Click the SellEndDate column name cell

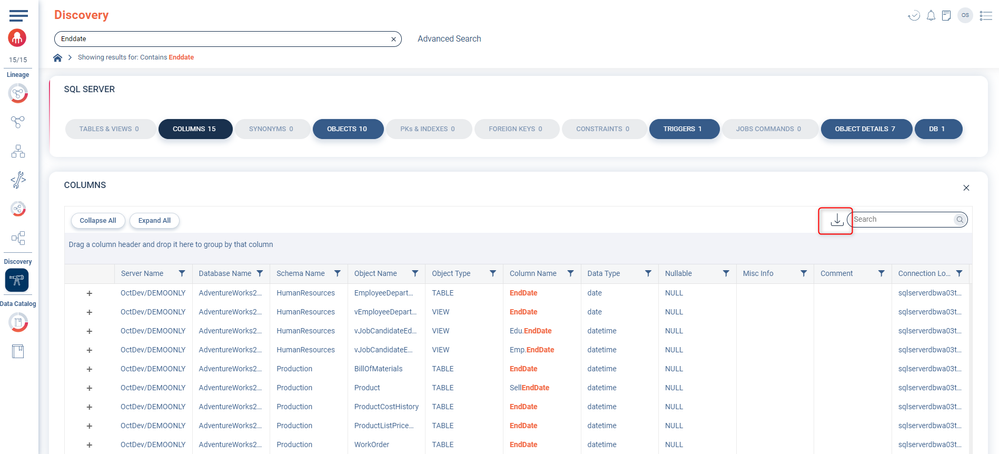click(x=529, y=388)
